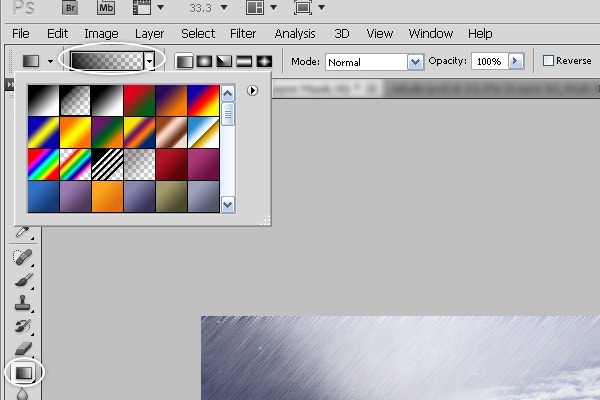Expand the gradient picker dropdown arrow

coord(150,61)
